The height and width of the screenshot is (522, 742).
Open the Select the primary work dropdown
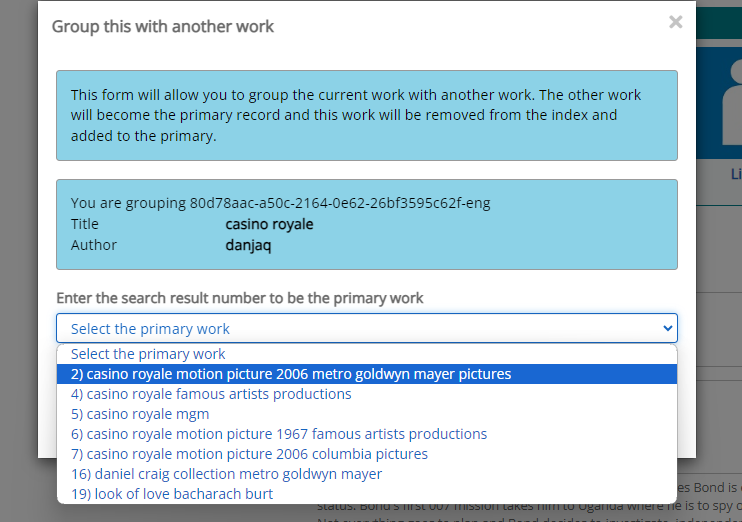coord(367,328)
